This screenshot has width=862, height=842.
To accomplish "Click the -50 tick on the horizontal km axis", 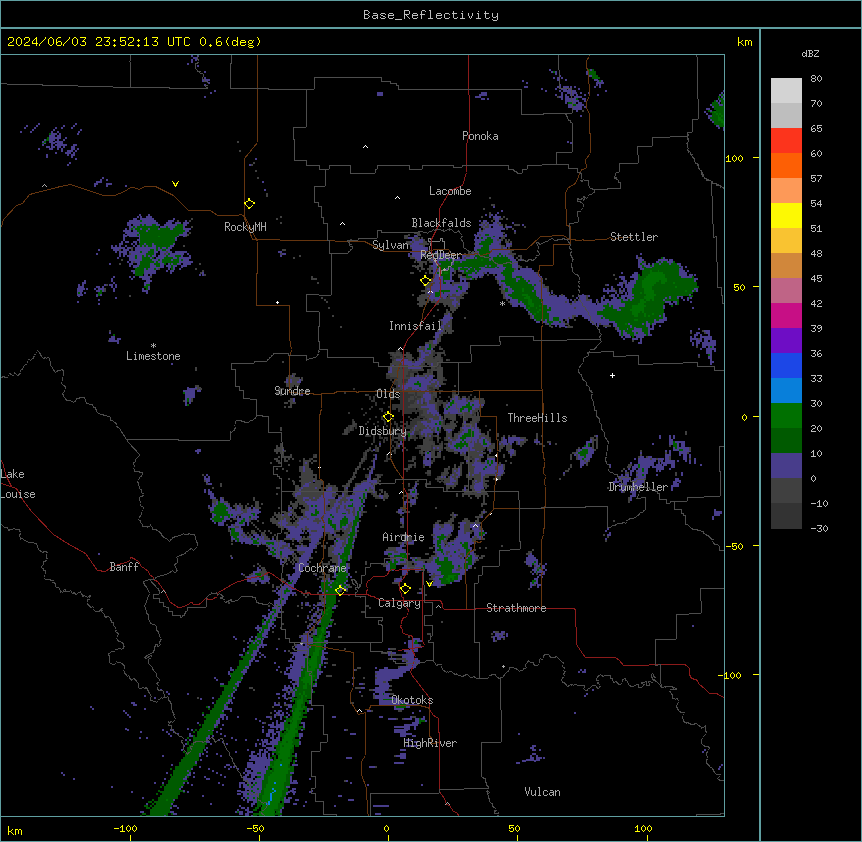I will pos(256,828).
